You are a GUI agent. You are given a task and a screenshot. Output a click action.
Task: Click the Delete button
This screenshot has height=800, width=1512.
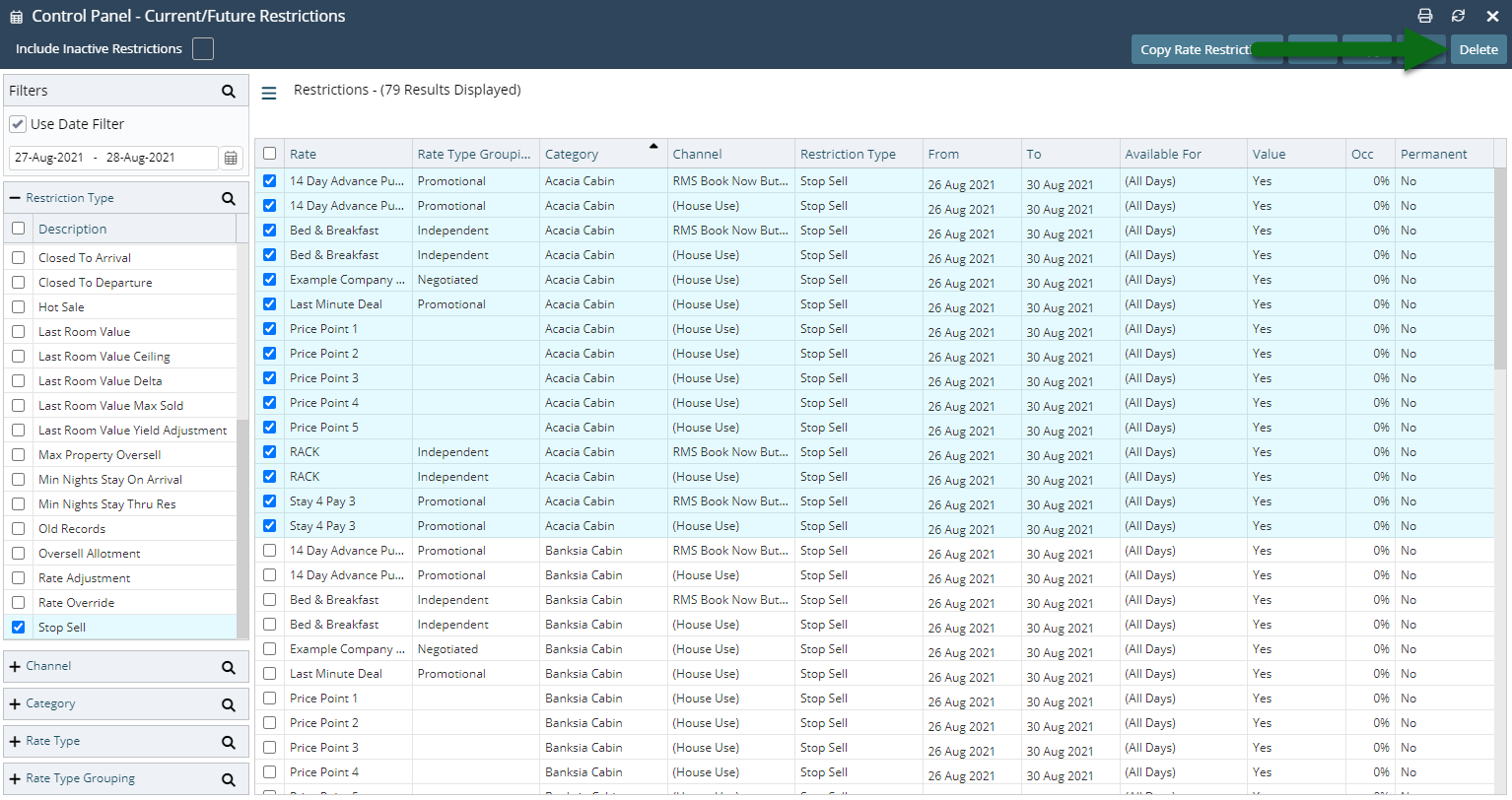(x=1478, y=49)
